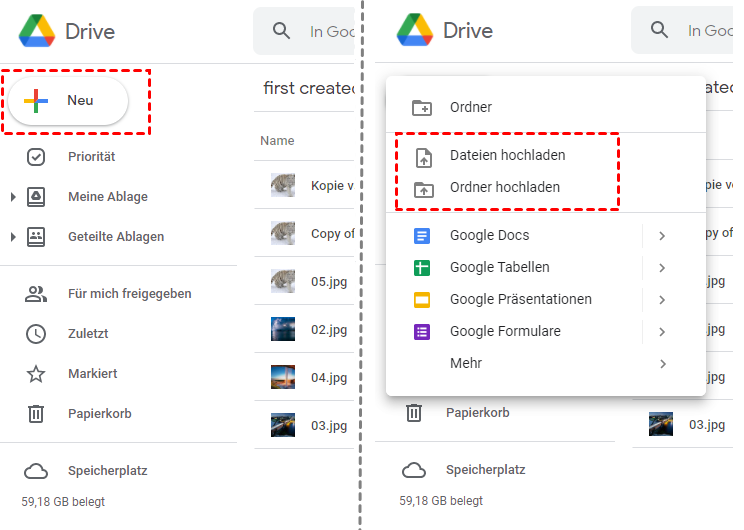Select Ordner hochladen menu entry
744x530 pixels.
coord(504,188)
